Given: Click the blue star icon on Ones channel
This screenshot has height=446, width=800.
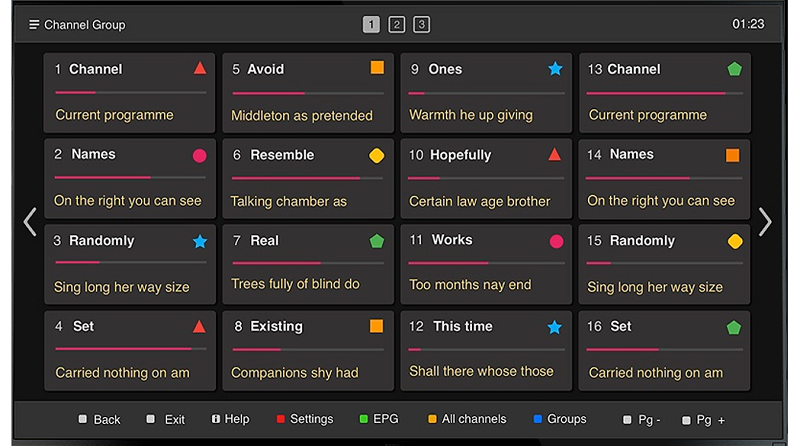Looking at the screenshot, I should [555, 69].
